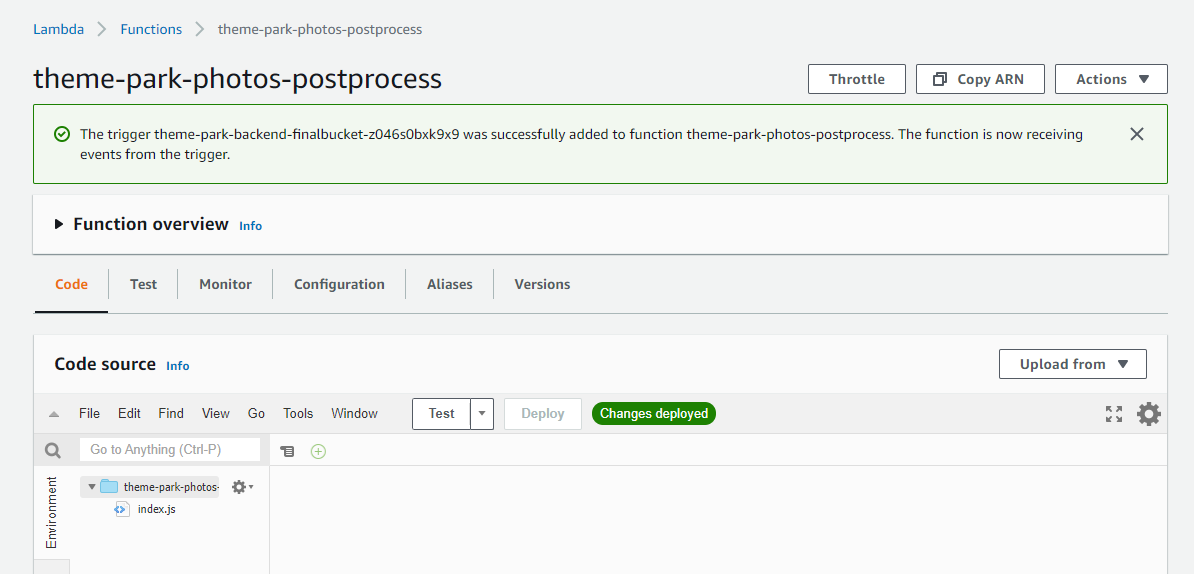This screenshot has width=1194, height=574.
Task: Open the Window menu in editor
Action: click(354, 413)
